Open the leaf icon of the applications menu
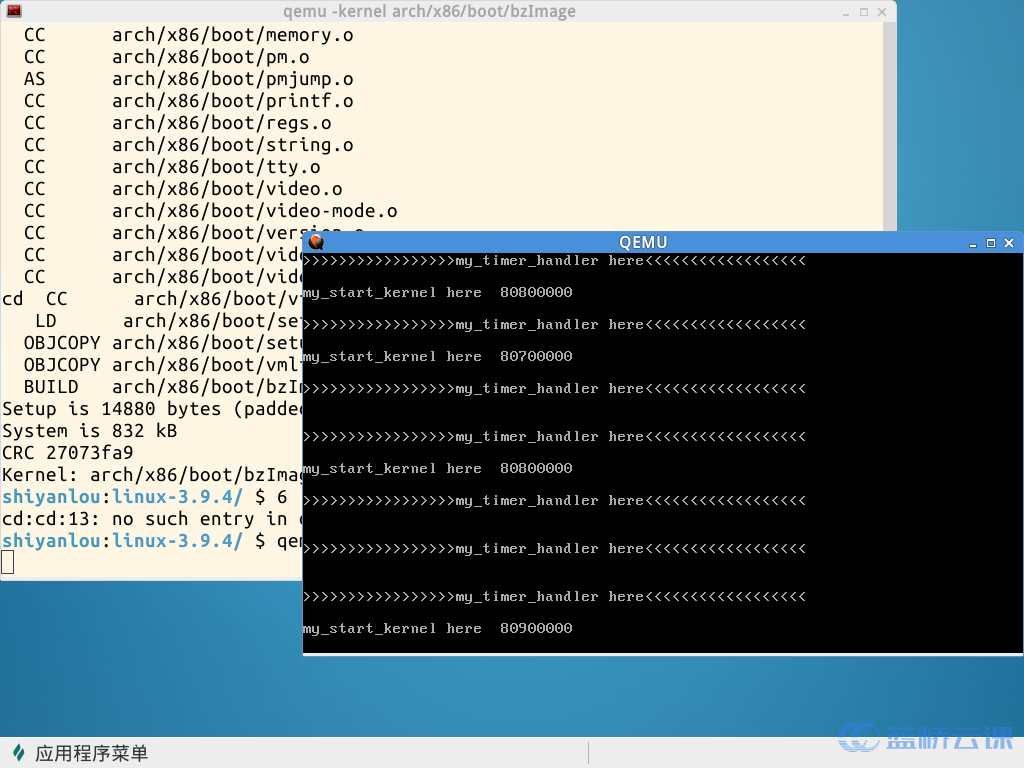Image resolution: width=1024 pixels, height=768 pixels. (19, 753)
